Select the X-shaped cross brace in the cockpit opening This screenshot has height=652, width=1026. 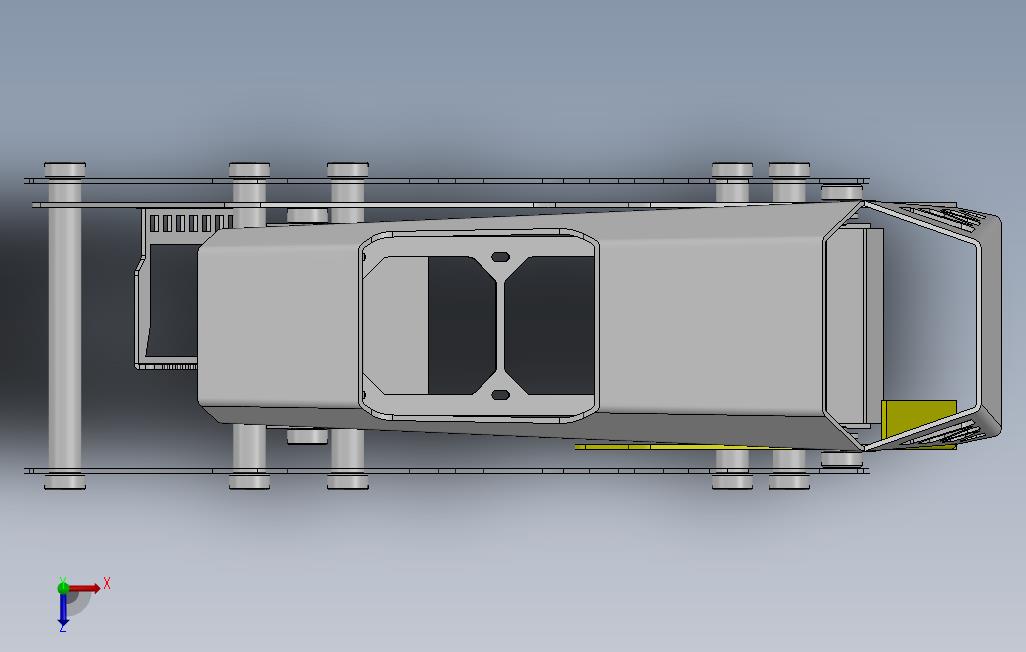(x=500, y=326)
